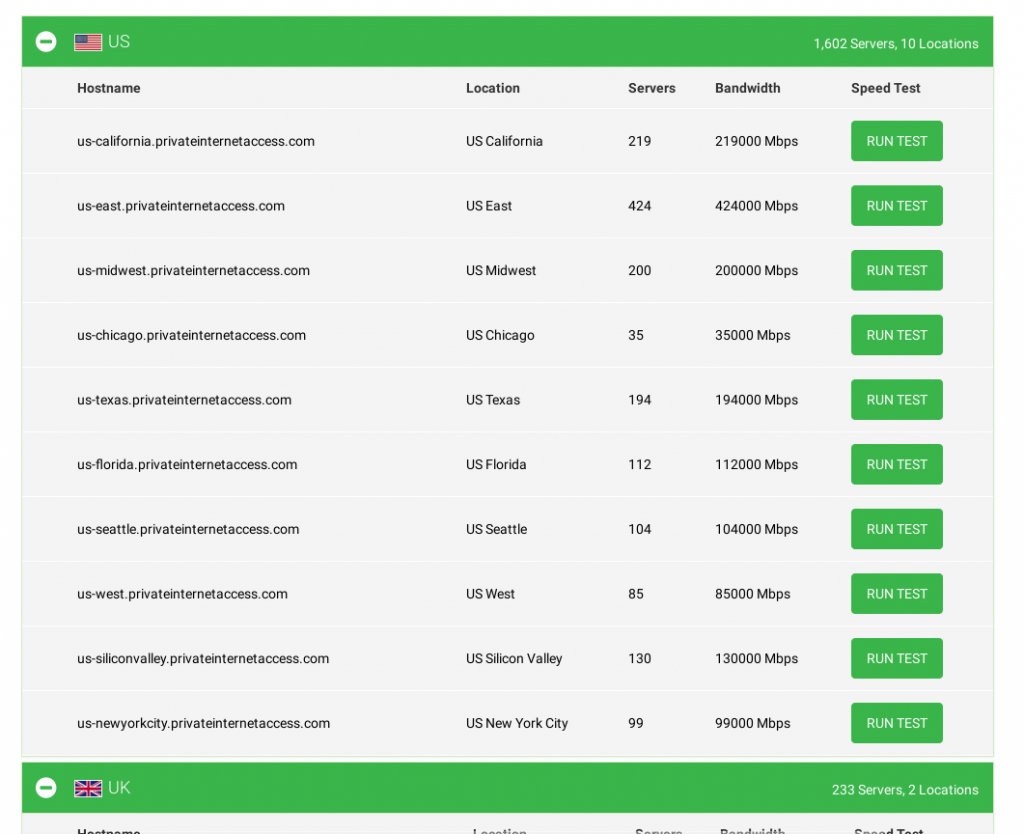The image size is (1024, 834).
Task: Click the 'US Texas' location cell
Action: [493, 400]
